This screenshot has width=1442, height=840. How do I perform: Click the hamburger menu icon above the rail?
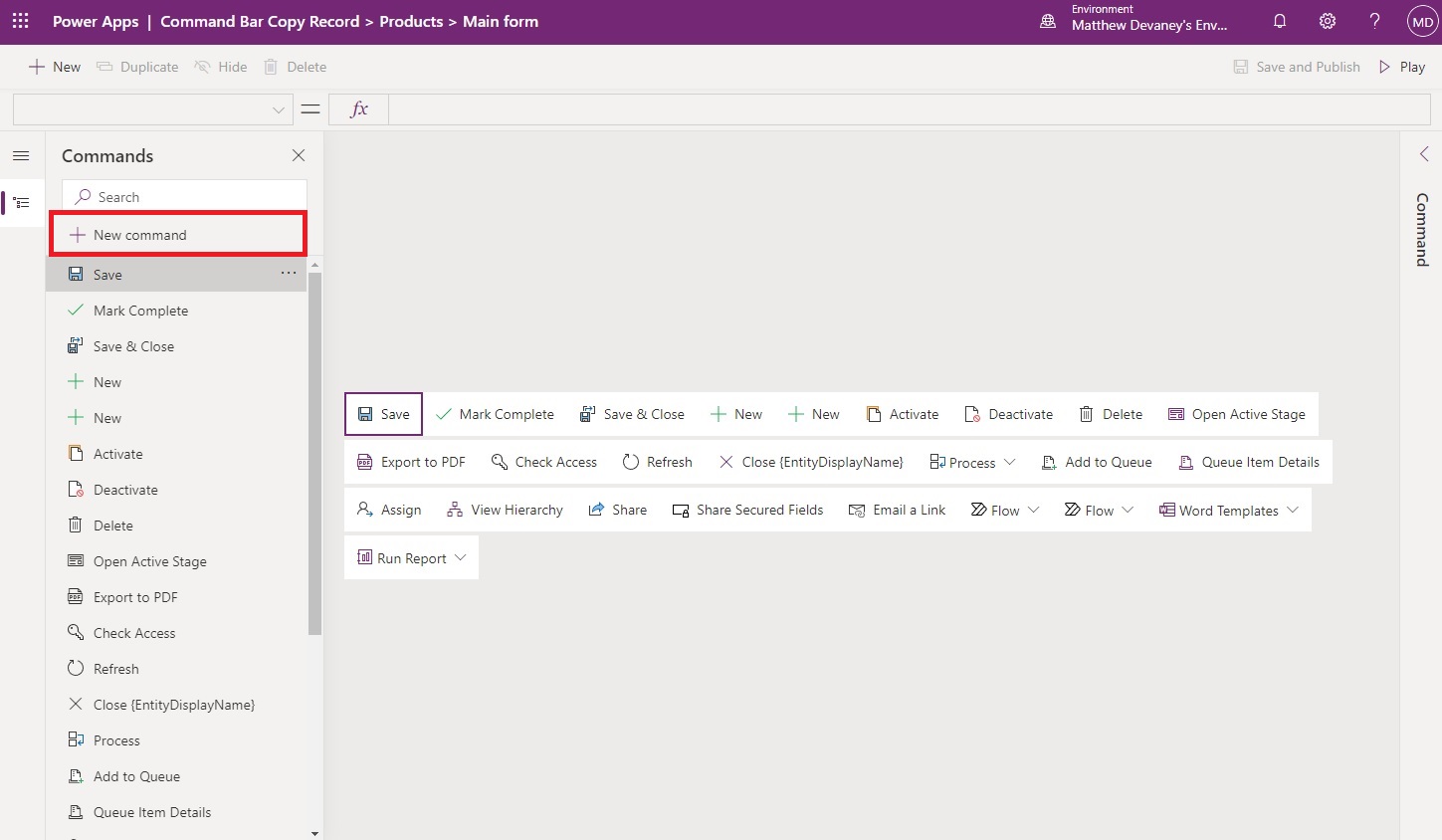[x=21, y=155]
